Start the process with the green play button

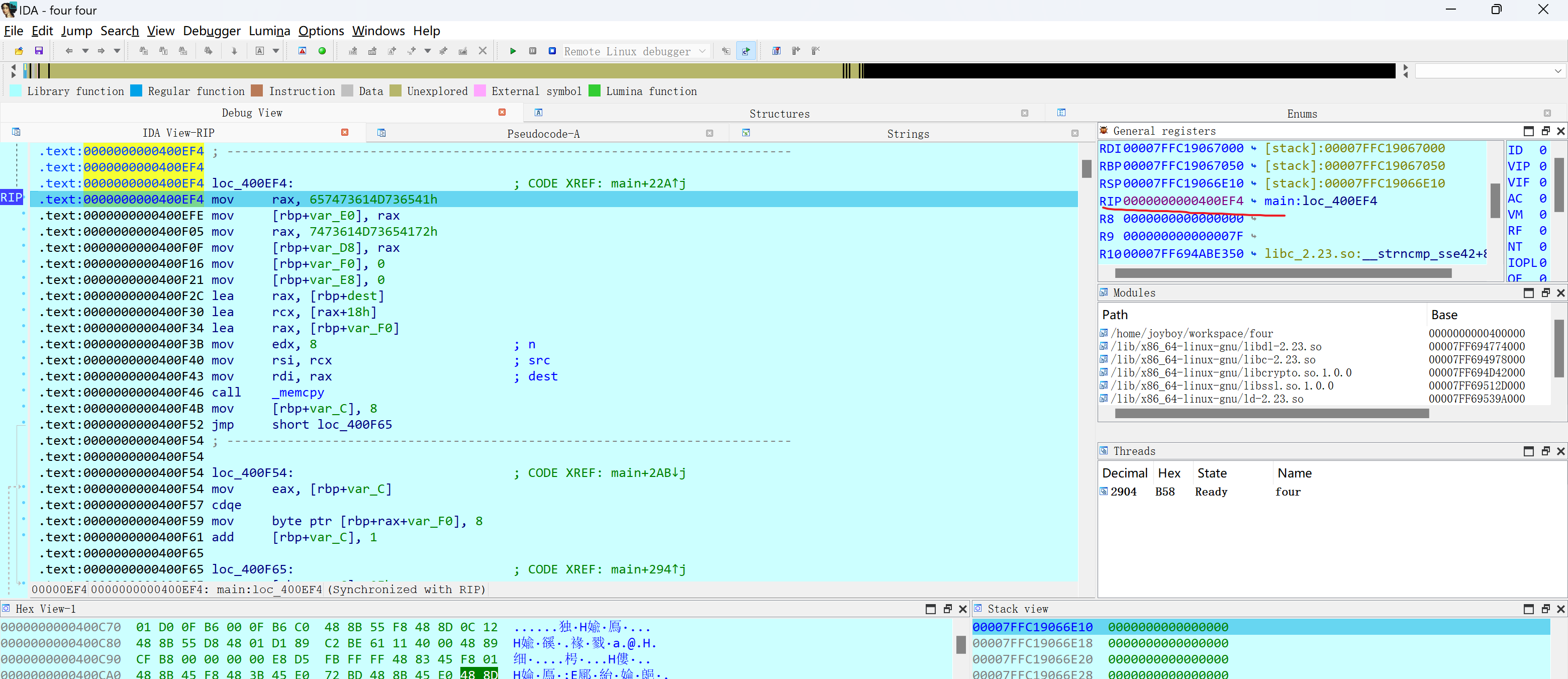[x=513, y=51]
